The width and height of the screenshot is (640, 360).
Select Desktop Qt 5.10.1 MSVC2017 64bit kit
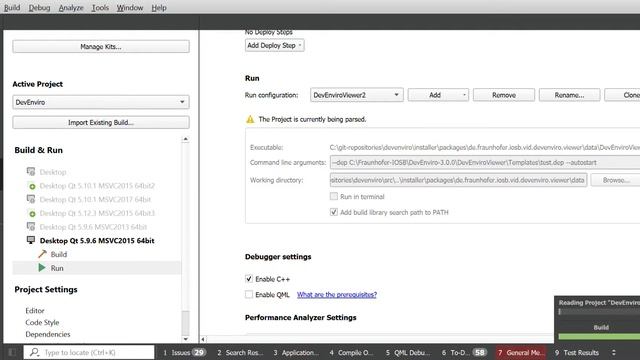[95, 199]
